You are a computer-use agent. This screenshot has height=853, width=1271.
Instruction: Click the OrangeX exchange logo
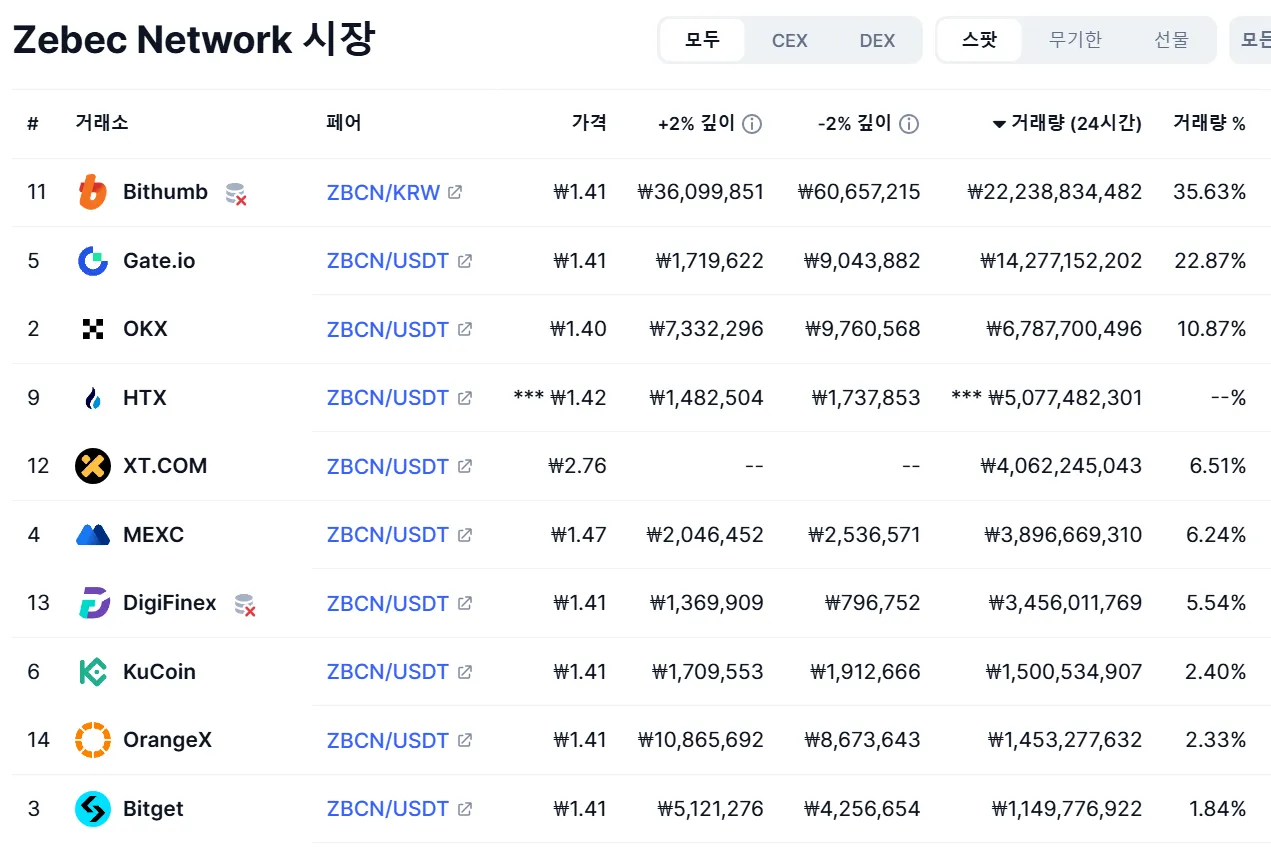(93, 740)
